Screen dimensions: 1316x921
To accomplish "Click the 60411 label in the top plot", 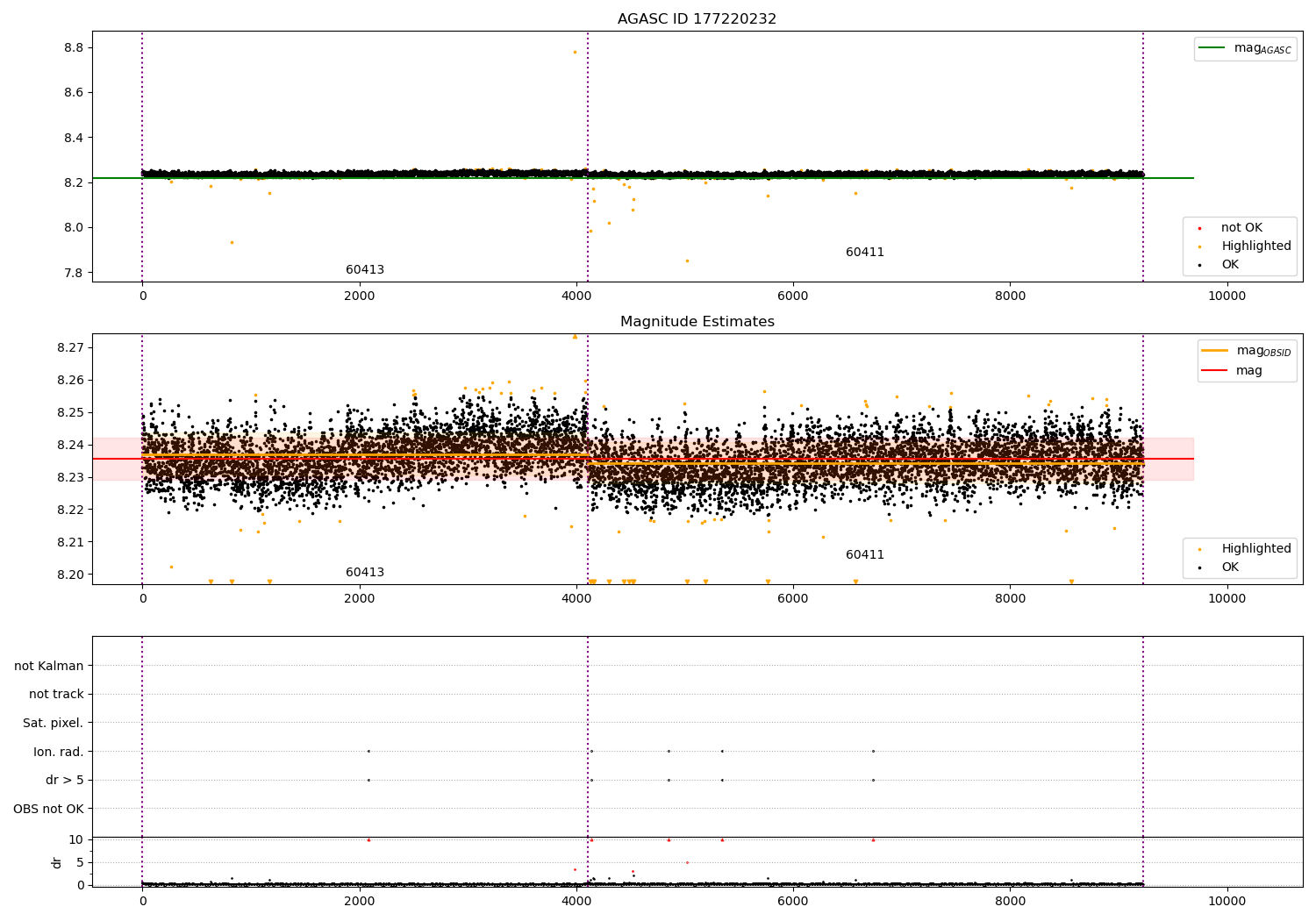I will [x=865, y=253].
